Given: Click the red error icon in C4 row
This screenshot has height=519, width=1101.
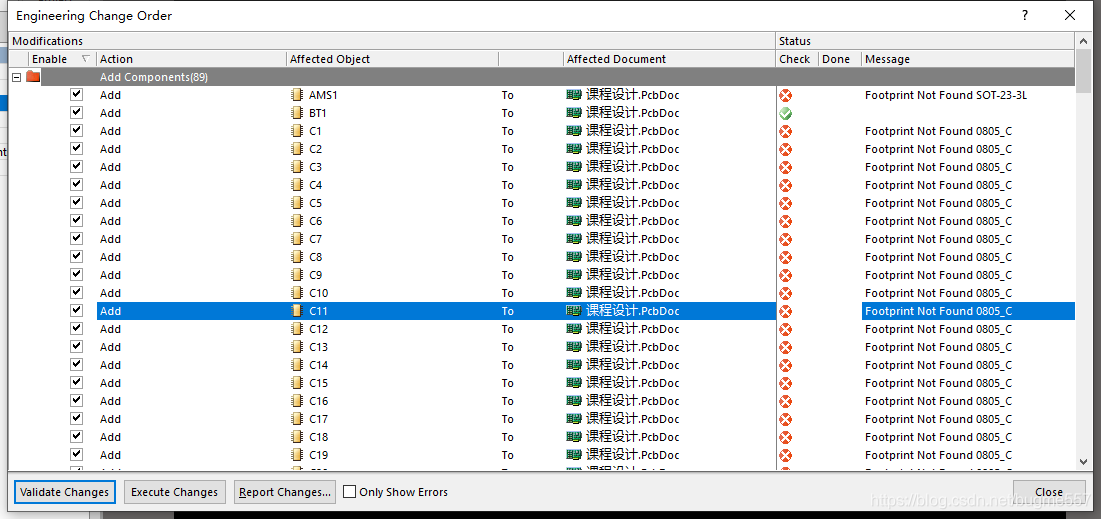Looking at the screenshot, I should tap(786, 185).
